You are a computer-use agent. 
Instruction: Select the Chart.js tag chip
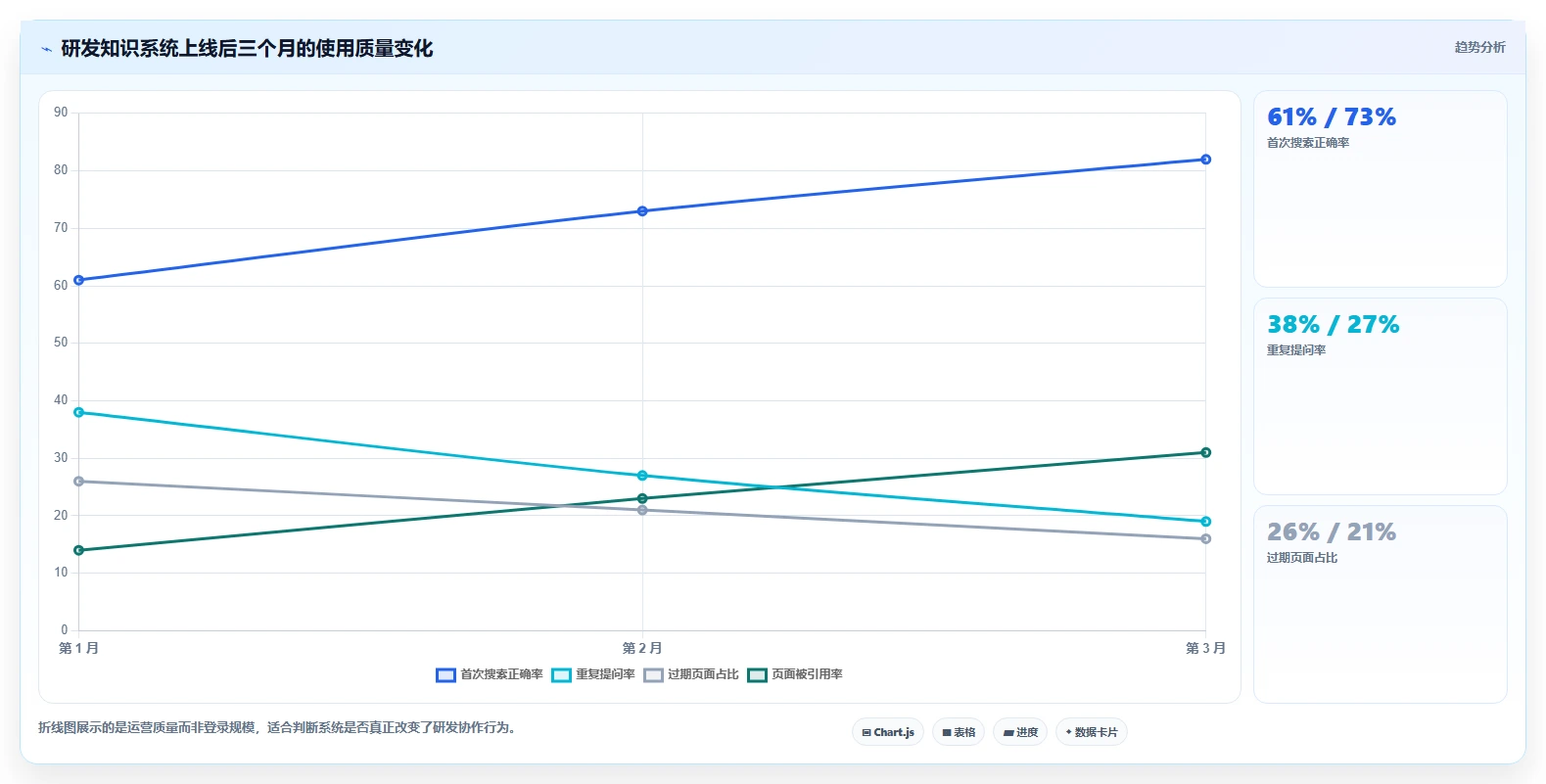pos(888,732)
